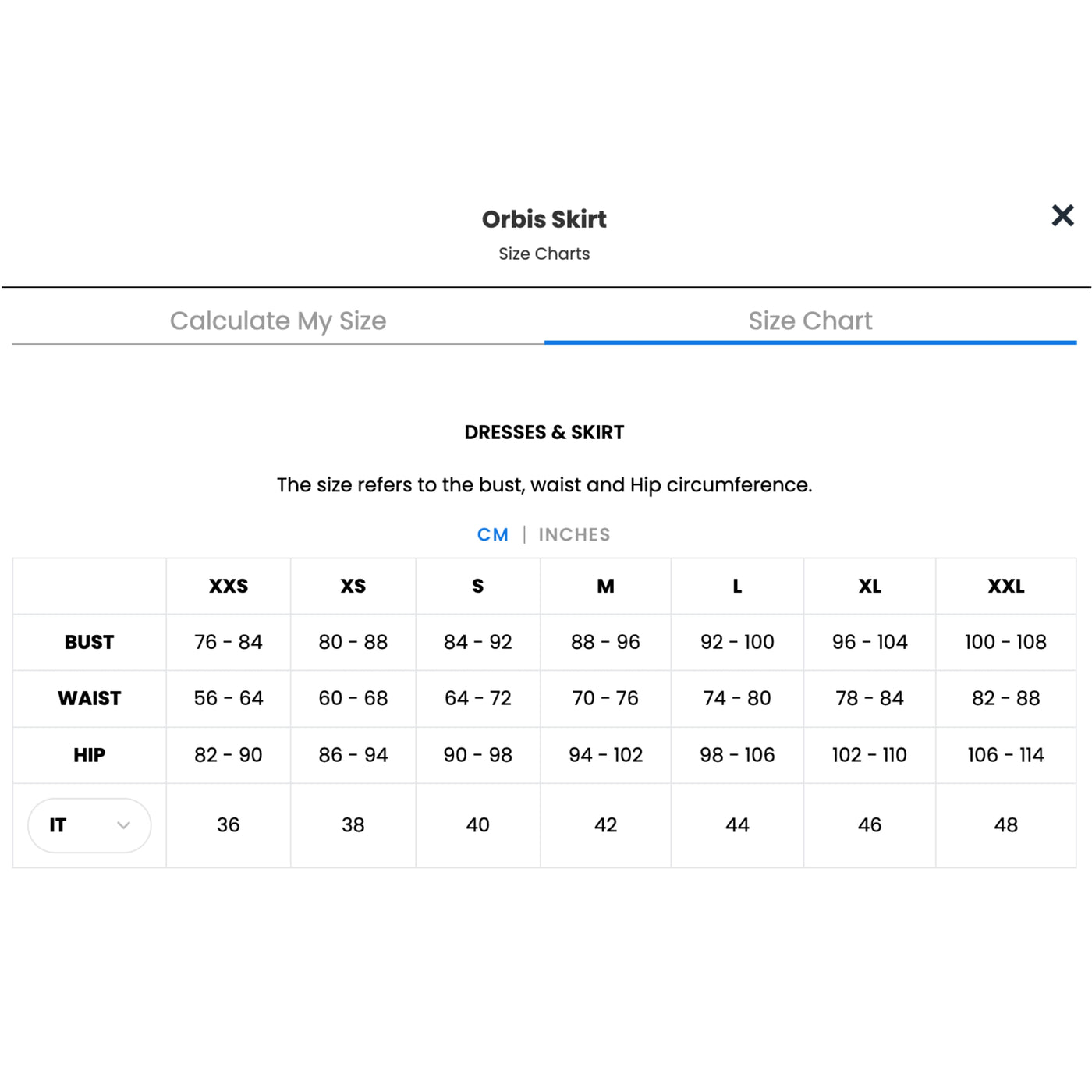Click the WAIST row label
Viewport: 1092px width, 1092px height.
point(89,698)
